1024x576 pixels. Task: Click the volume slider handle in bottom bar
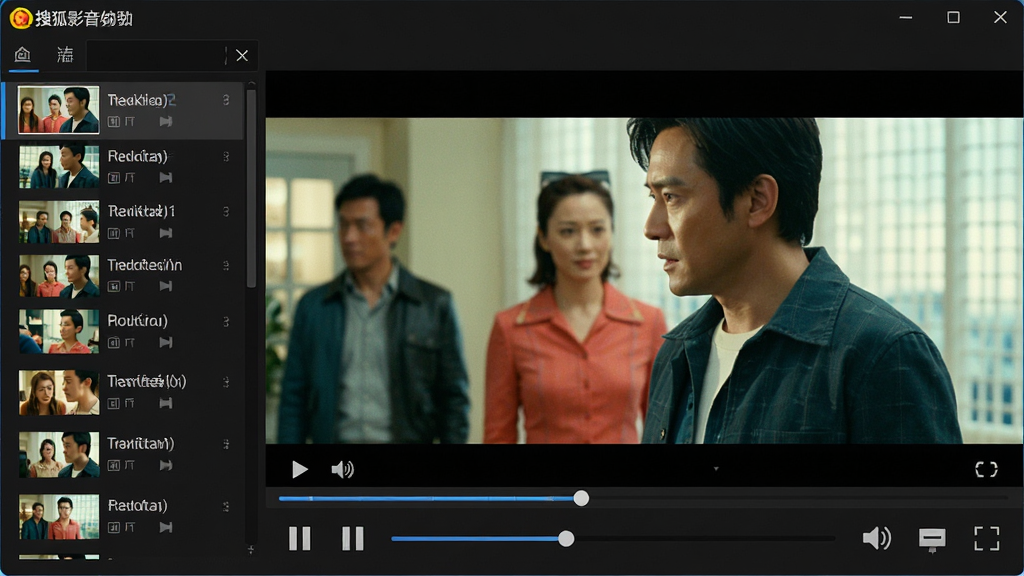pyautogui.click(x=566, y=539)
